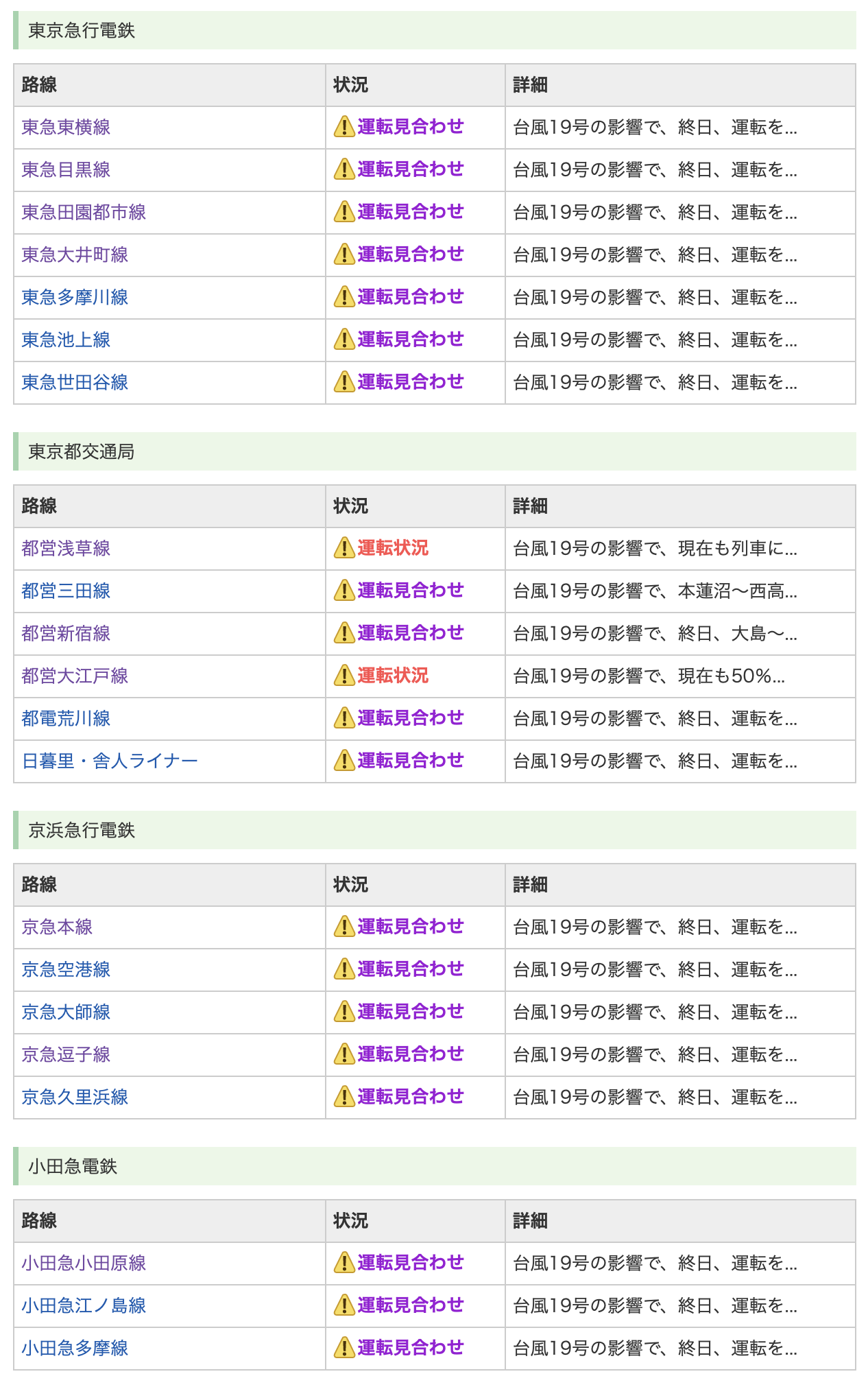Open the 京急逗子線 line link
The image size is (868, 1387).
[x=66, y=1055]
